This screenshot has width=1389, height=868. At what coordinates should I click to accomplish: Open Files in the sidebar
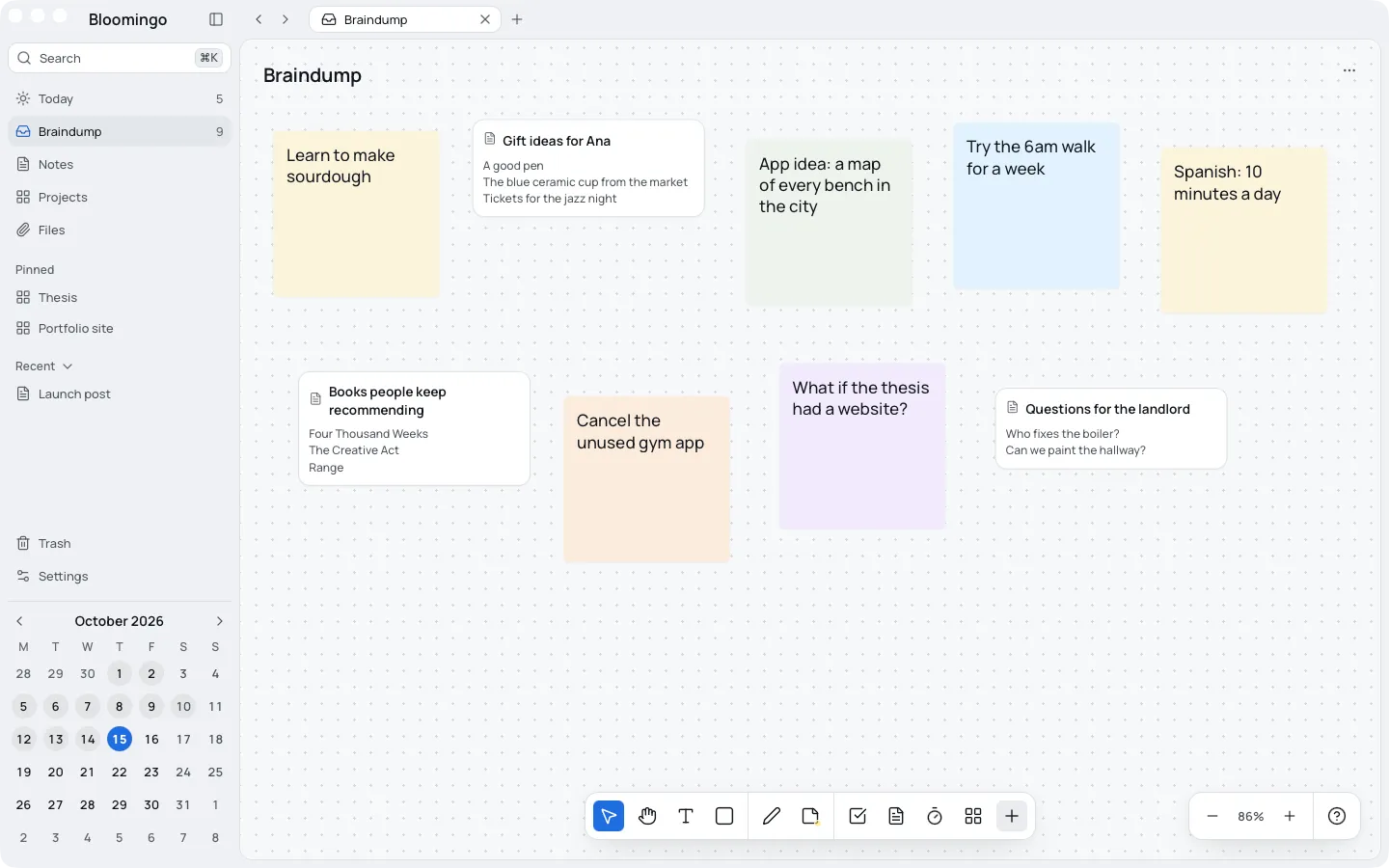click(x=120, y=230)
